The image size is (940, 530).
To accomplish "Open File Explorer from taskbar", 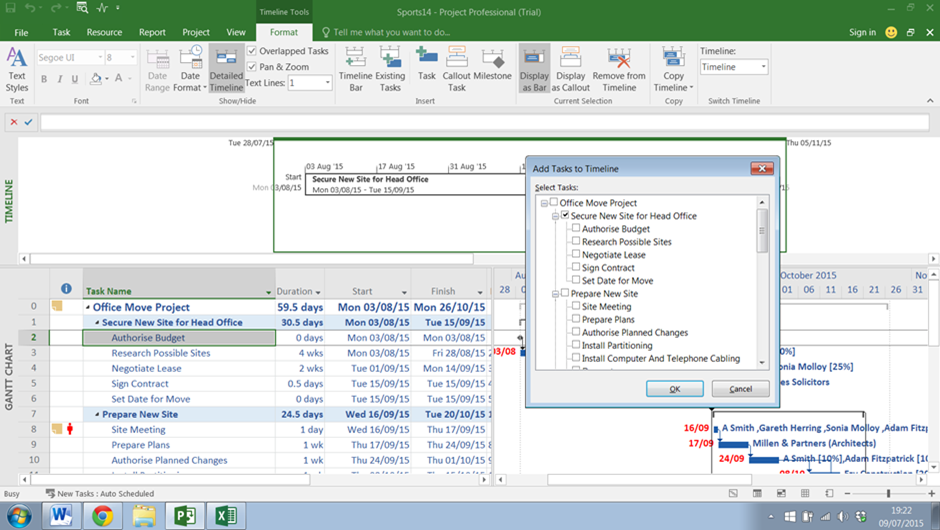I will click(x=144, y=516).
